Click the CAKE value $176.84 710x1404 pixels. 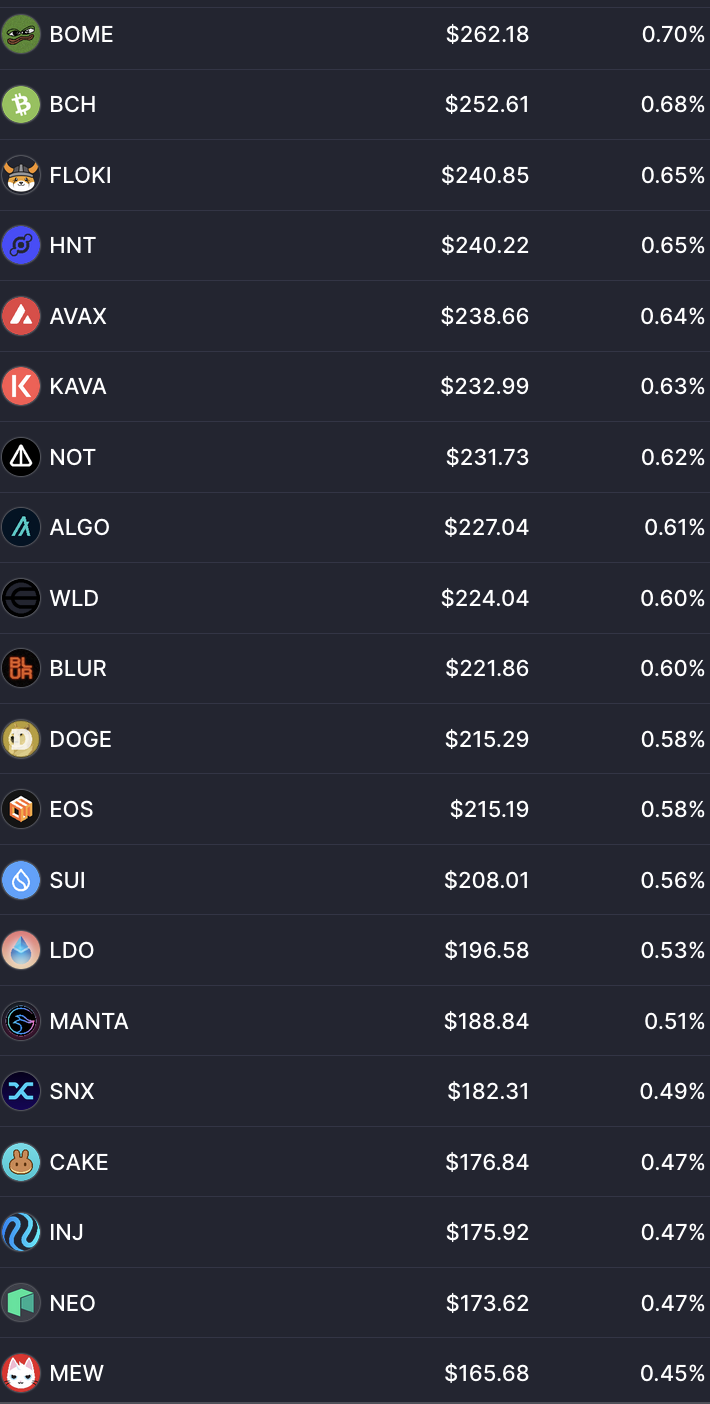click(x=487, y=1163)
